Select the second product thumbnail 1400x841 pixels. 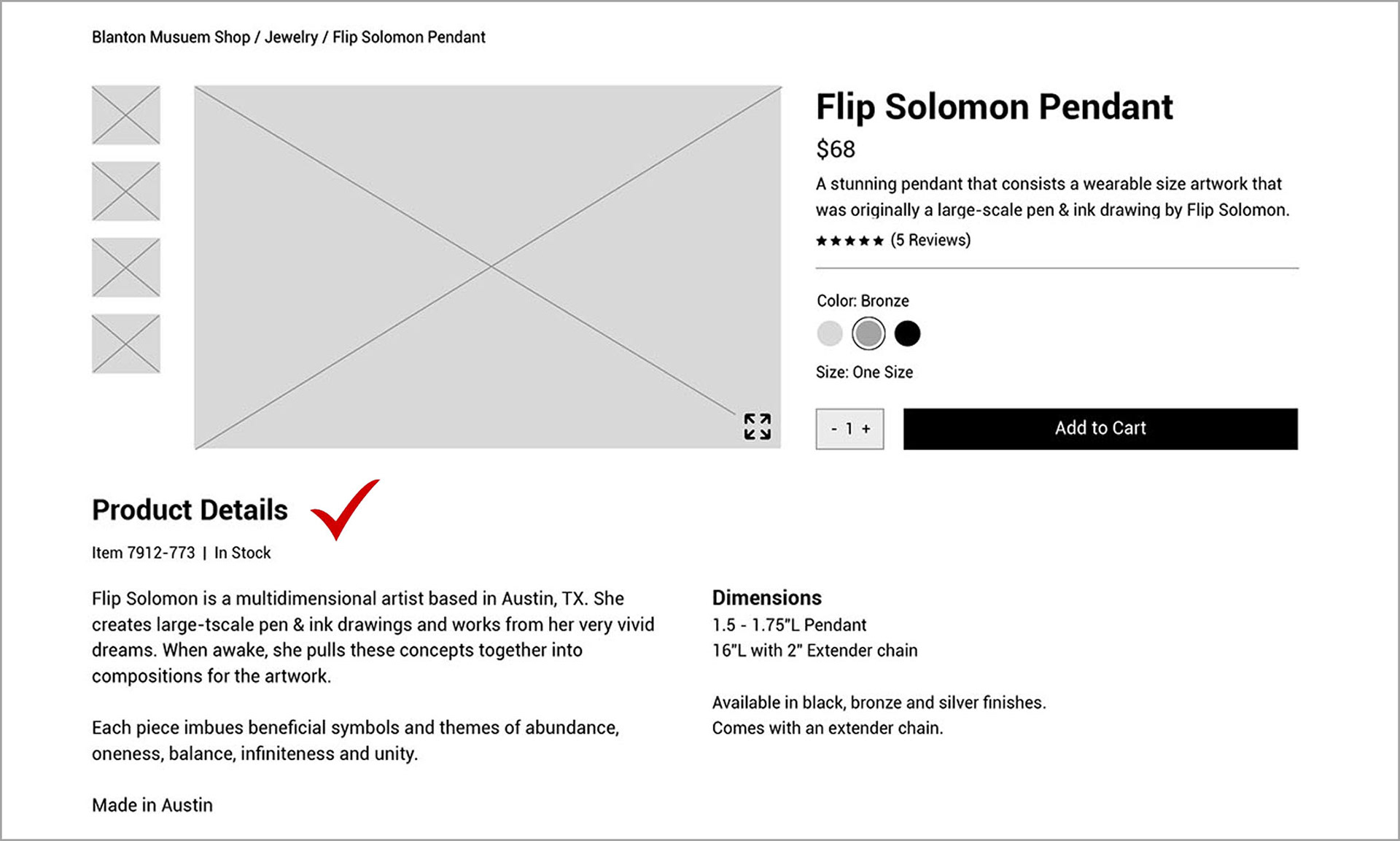tap(125, 191)
